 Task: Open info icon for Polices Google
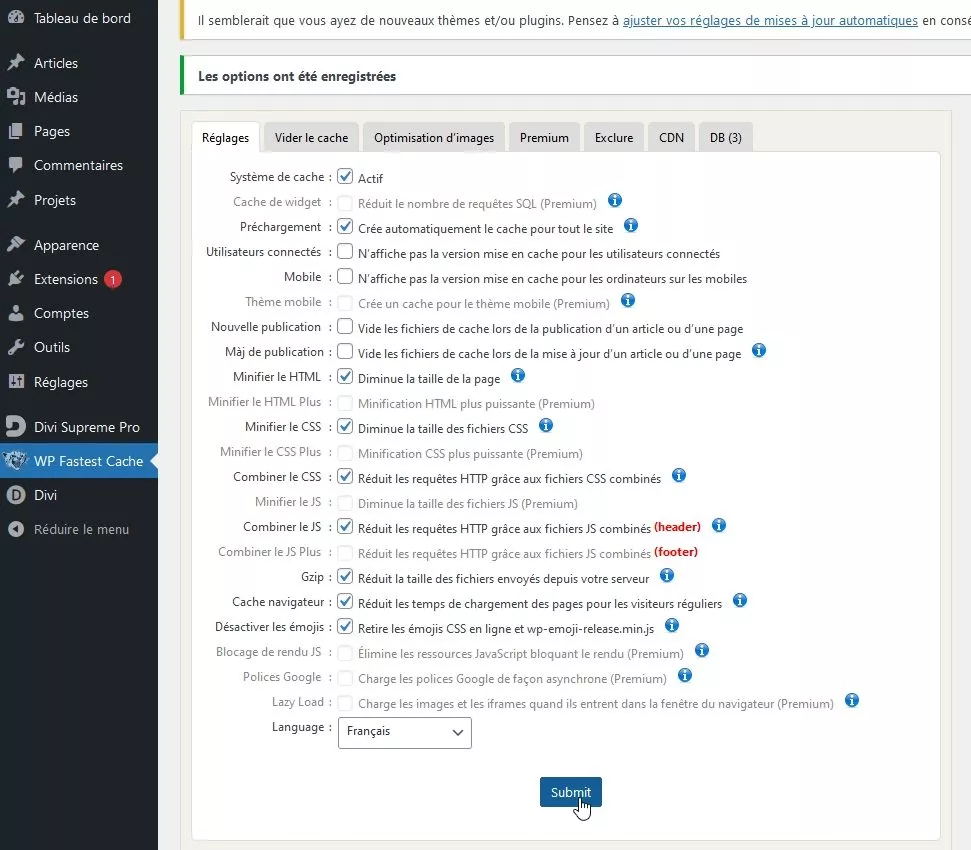pyautogui.click(x=684, y=675)
